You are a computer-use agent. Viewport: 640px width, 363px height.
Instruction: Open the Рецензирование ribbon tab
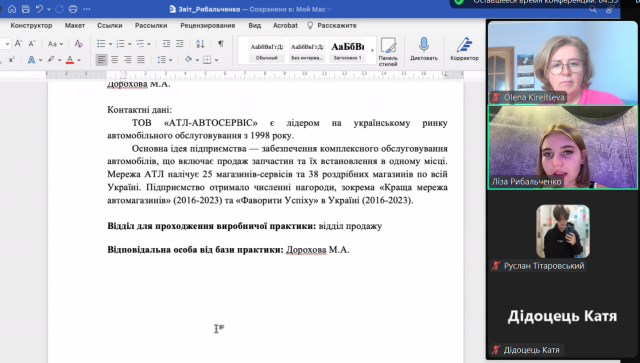[x=208, y=25]
